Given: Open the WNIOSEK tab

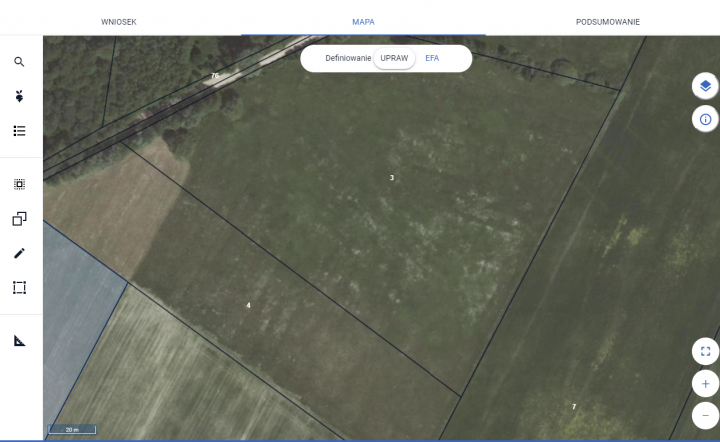Looking at the screenshot, I should click(119, 21).
